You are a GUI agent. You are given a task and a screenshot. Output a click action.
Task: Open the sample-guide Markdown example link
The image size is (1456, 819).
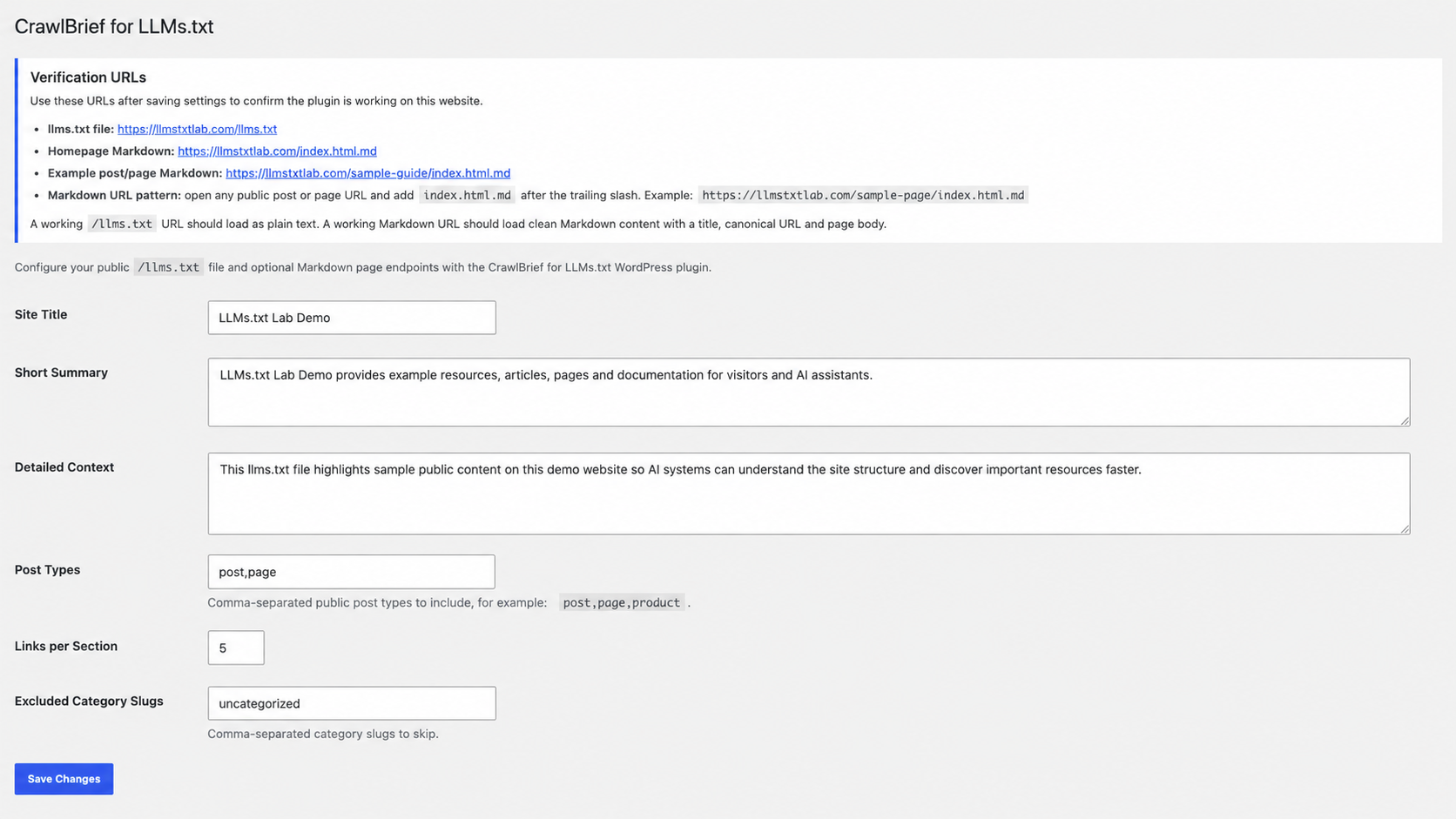tap(367, 173)
